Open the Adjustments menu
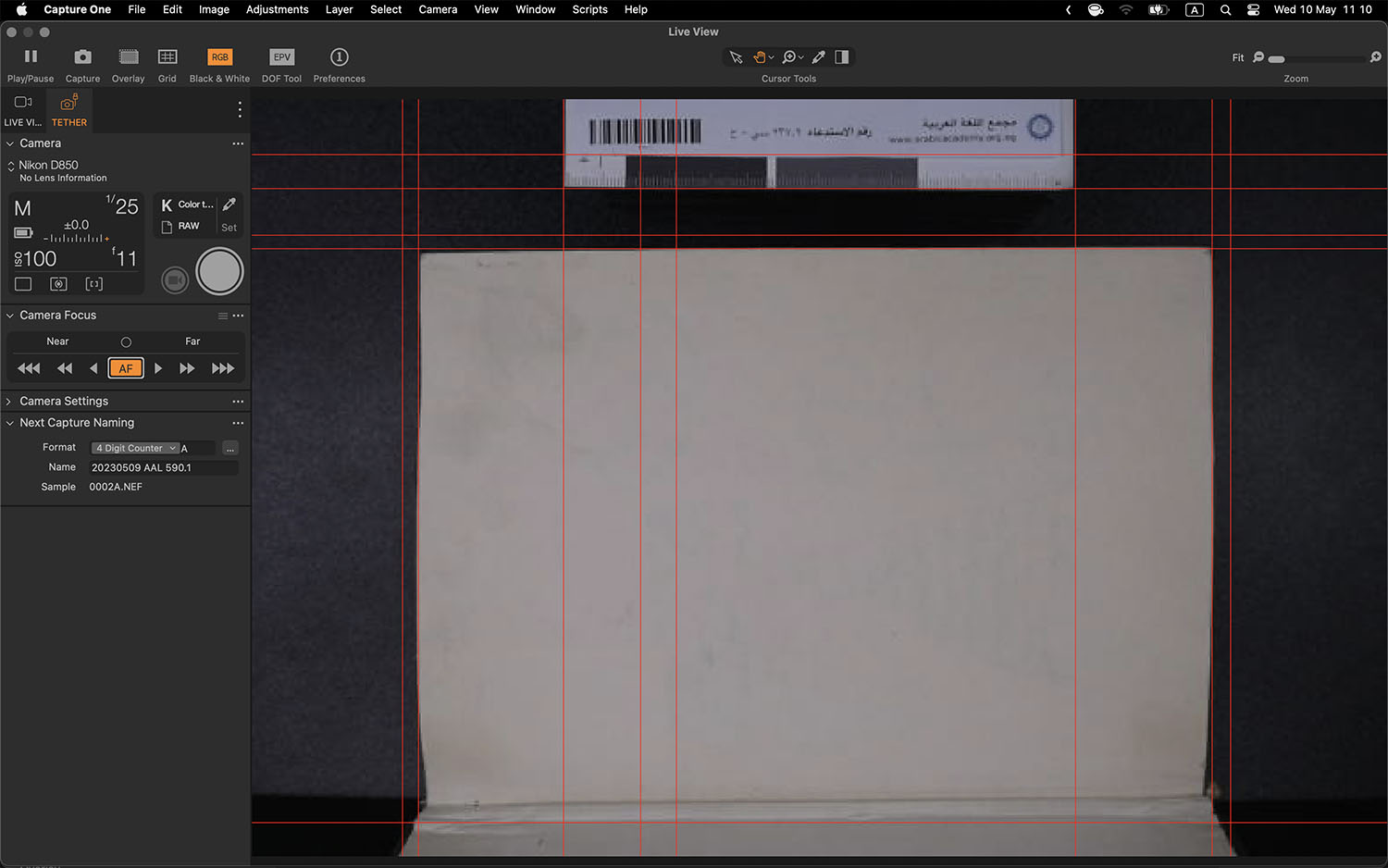The image size is (1388, 868). click(x=277, y=9)
